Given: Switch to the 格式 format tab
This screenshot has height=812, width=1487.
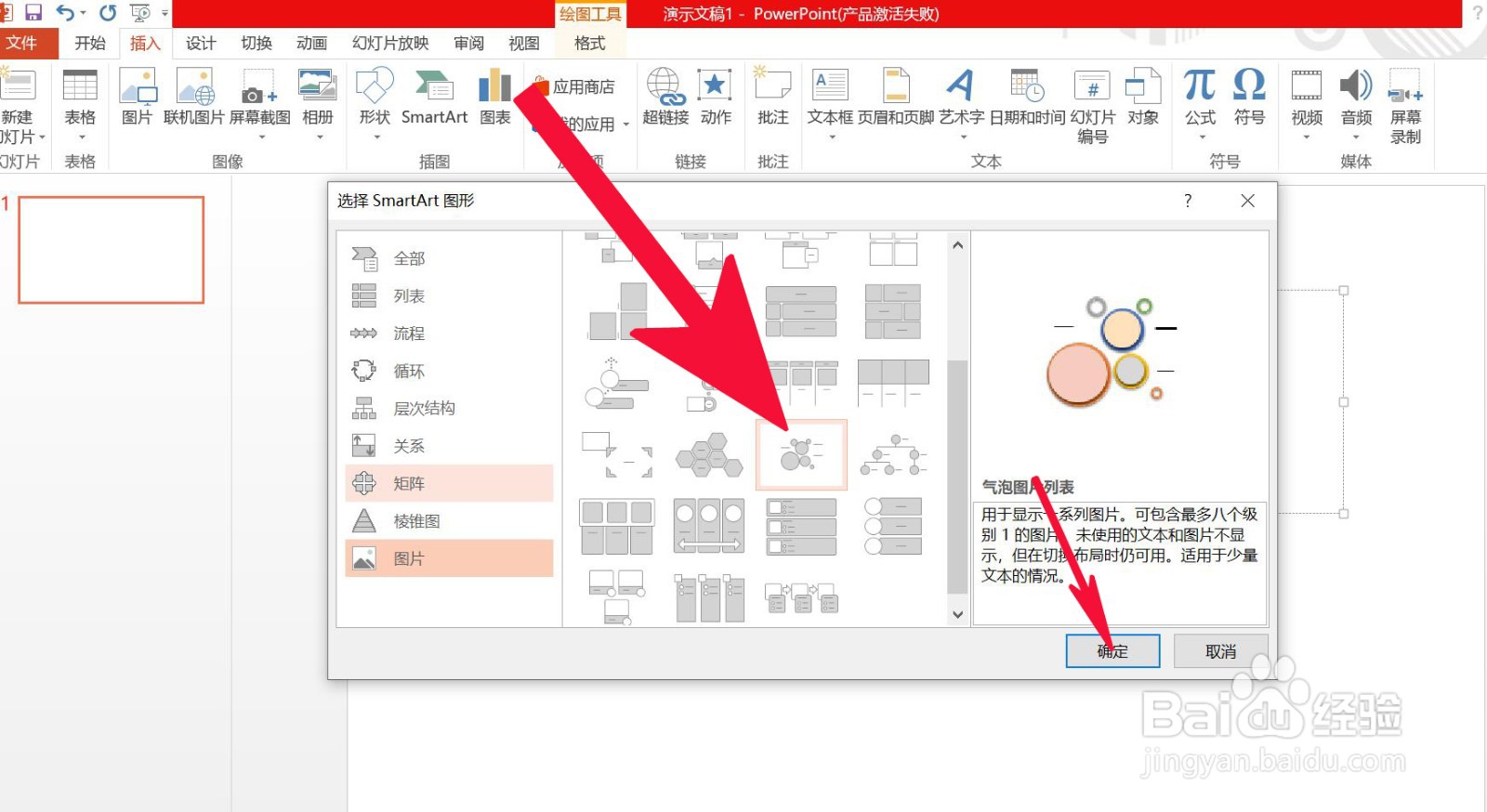Looking at the screenshot, I should [x=590, y=43].
